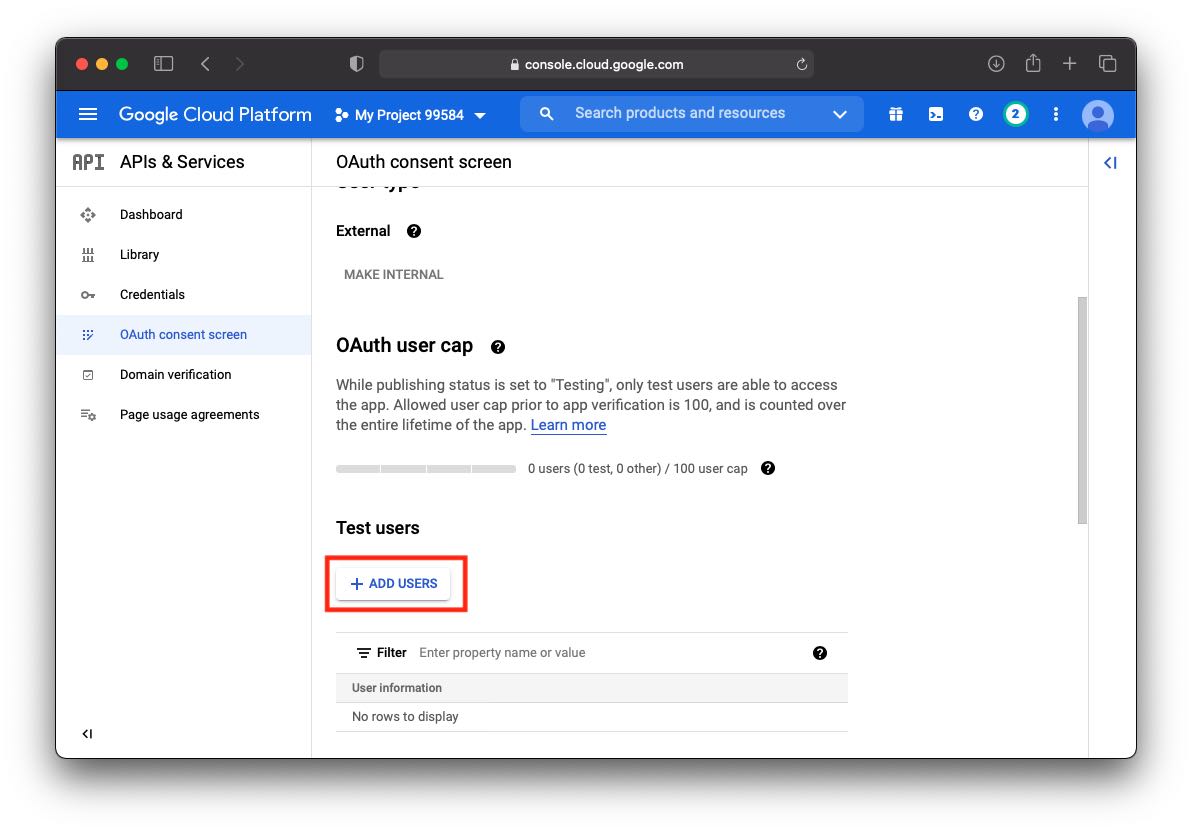Toggle the right info panel arrow
The height and width of the screenshot is (832, 1192).
tap(1110, 163)
